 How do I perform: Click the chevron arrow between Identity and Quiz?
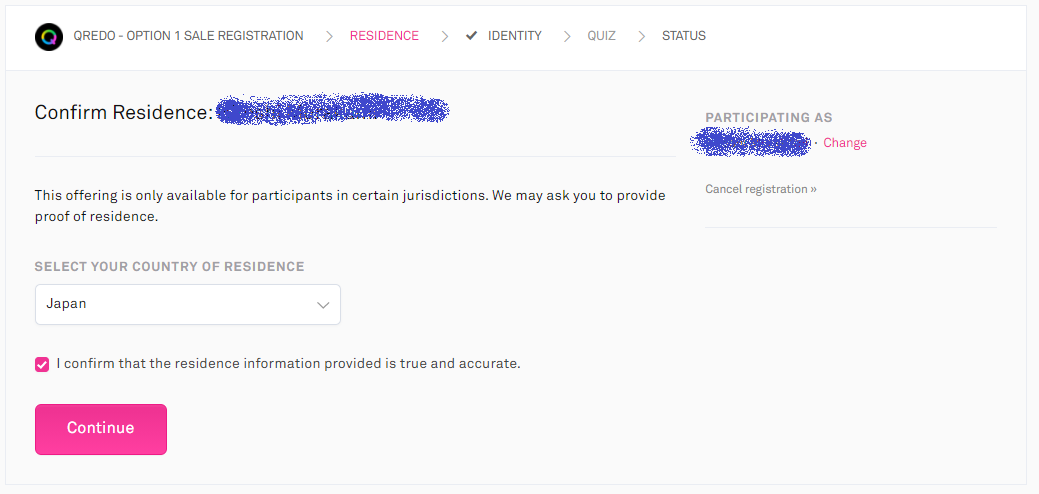point(567,37)
